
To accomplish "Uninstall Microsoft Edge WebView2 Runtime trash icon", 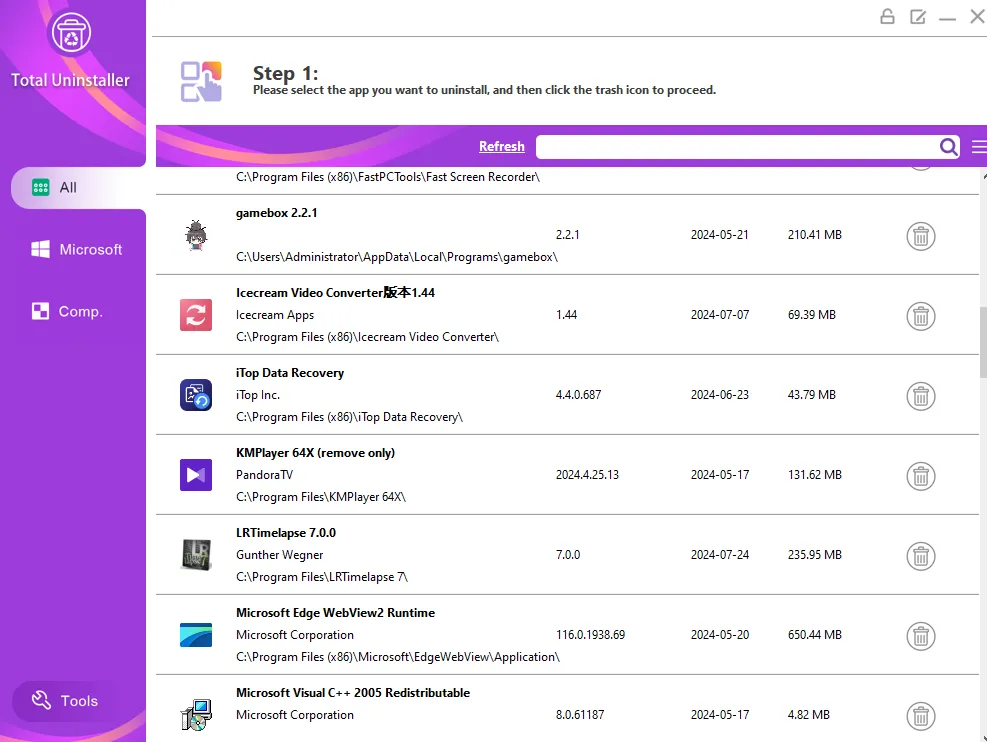I will tap(920, 636).
